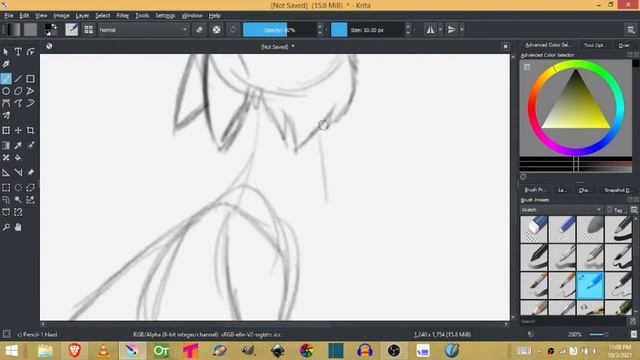Expand horizontal mirror options arrow
The height and width of the screenshot is (360, 640).
pyautogui.click(x=440, y=30)
